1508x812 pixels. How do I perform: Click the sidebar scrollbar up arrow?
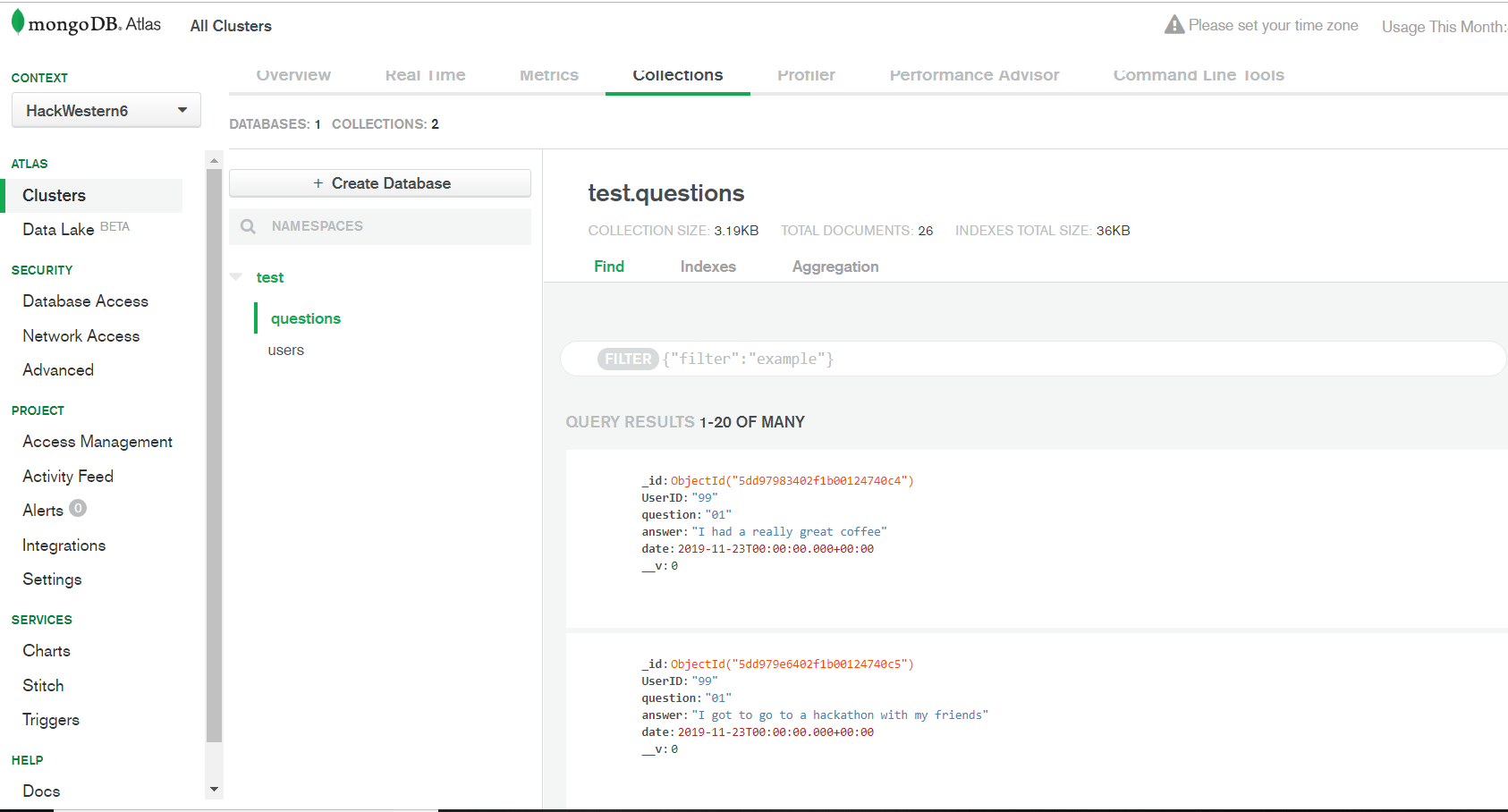(x=214, y=161)
